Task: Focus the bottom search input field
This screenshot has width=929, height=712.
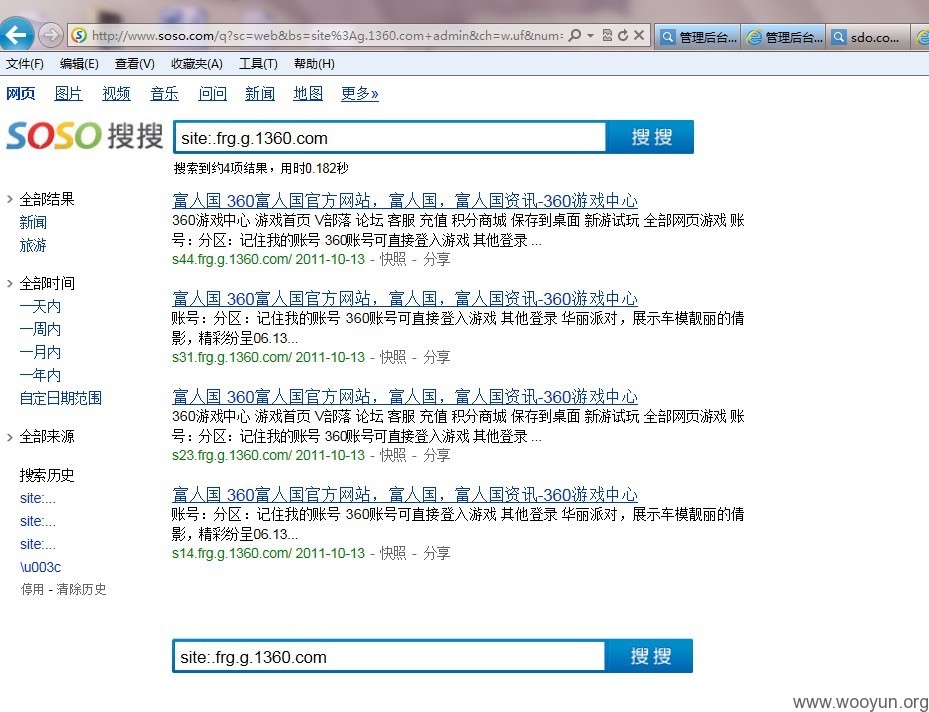Action: coord(389,657)
